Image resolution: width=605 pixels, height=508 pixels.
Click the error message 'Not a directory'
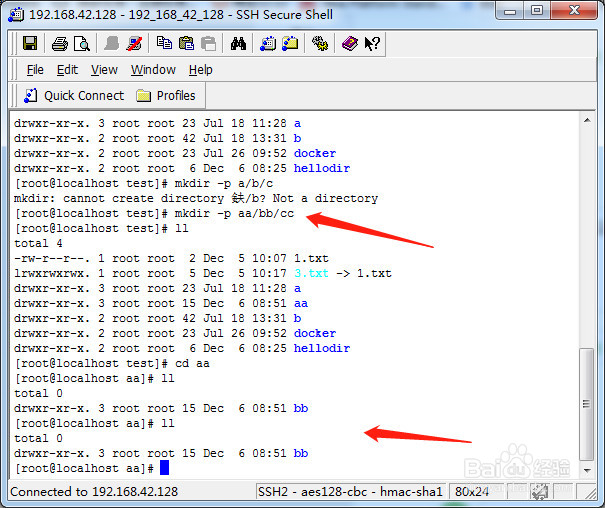click(x=325, y=199)
